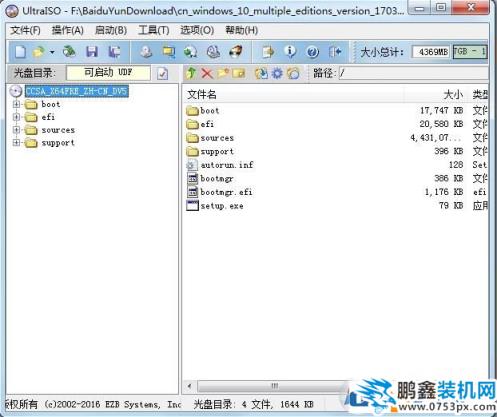Toggle the boot properties checkbox icon

(163, 73)
